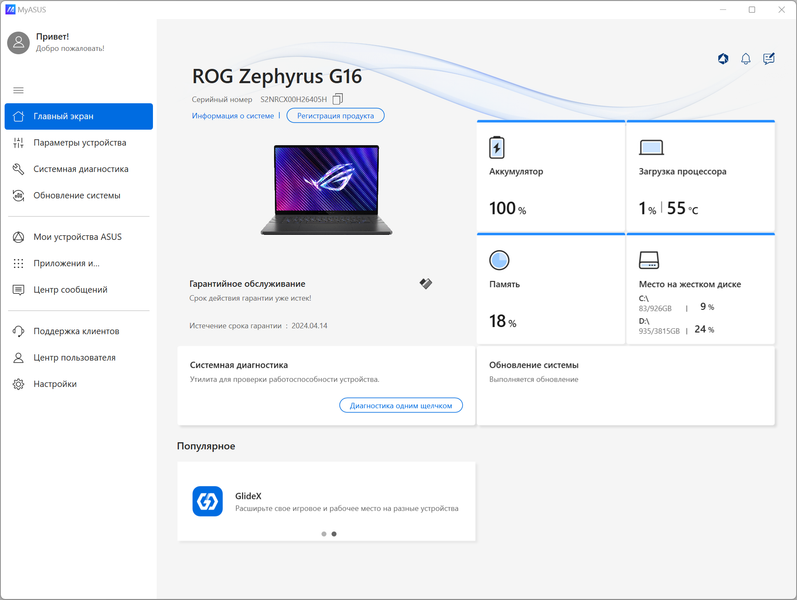Click the Место на жестком диске title

point(690,284)
